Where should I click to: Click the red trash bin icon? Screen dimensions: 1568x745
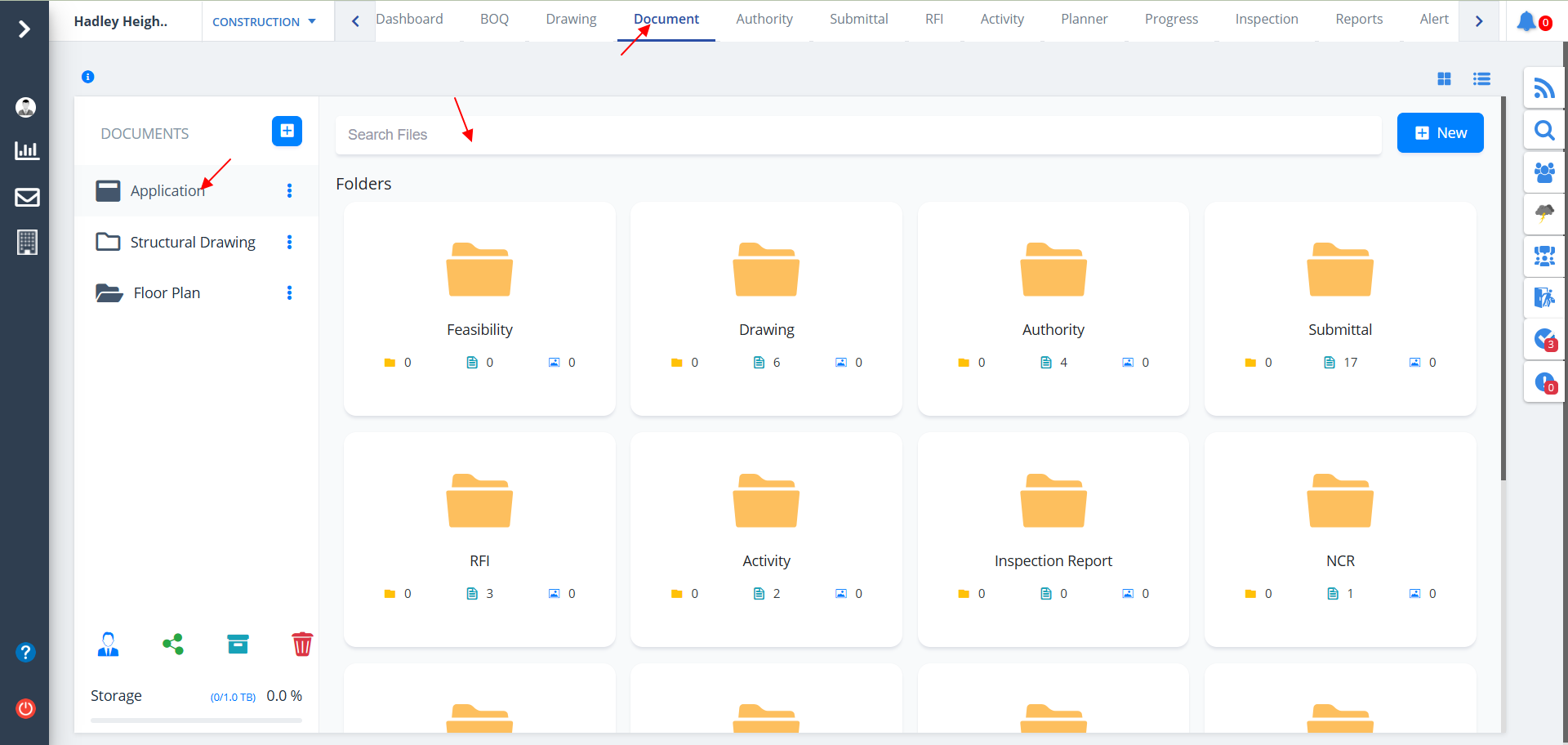point(302,645)
